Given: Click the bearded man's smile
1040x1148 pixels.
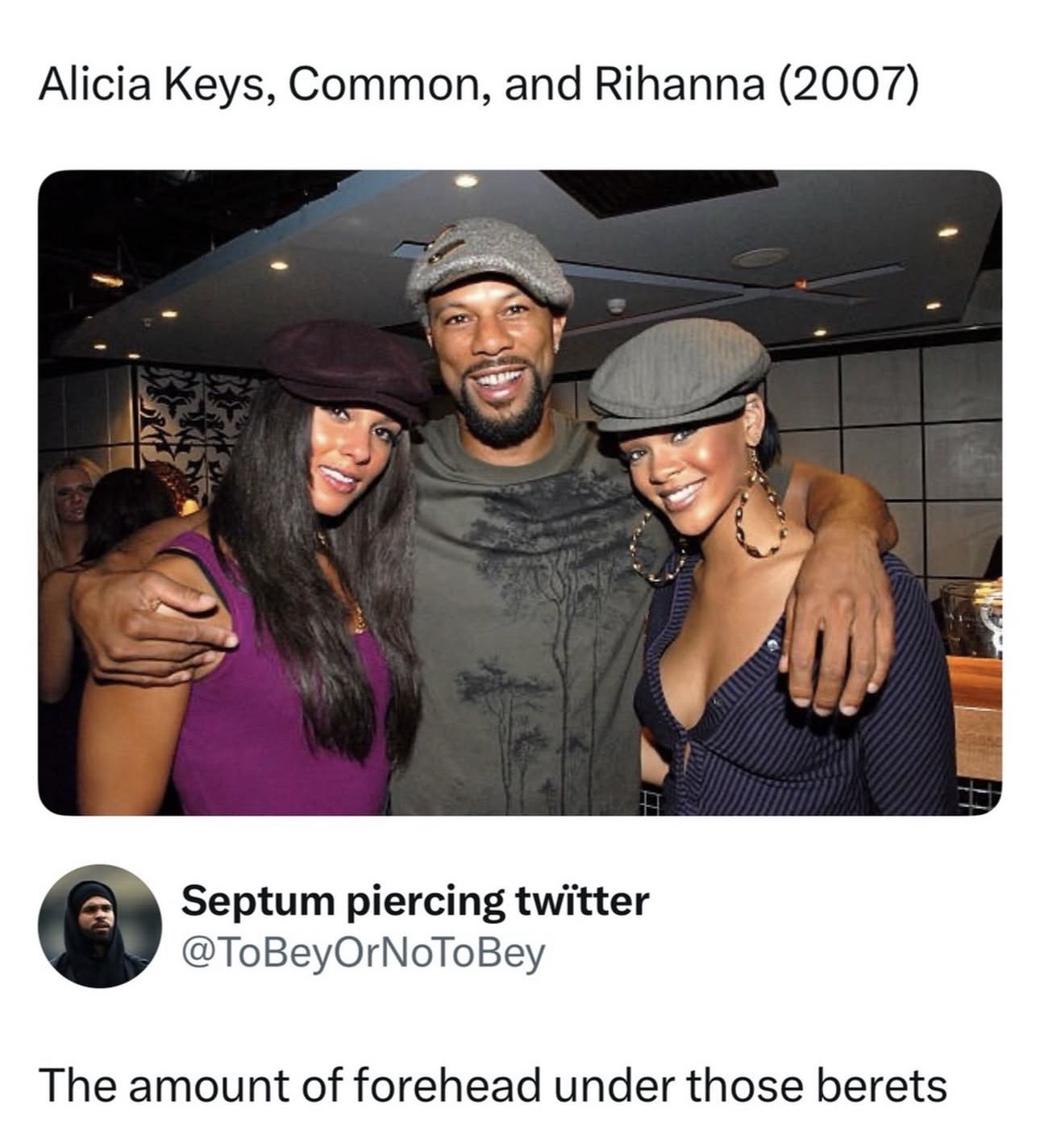Looking at the screenshot, I should [493, 376].
